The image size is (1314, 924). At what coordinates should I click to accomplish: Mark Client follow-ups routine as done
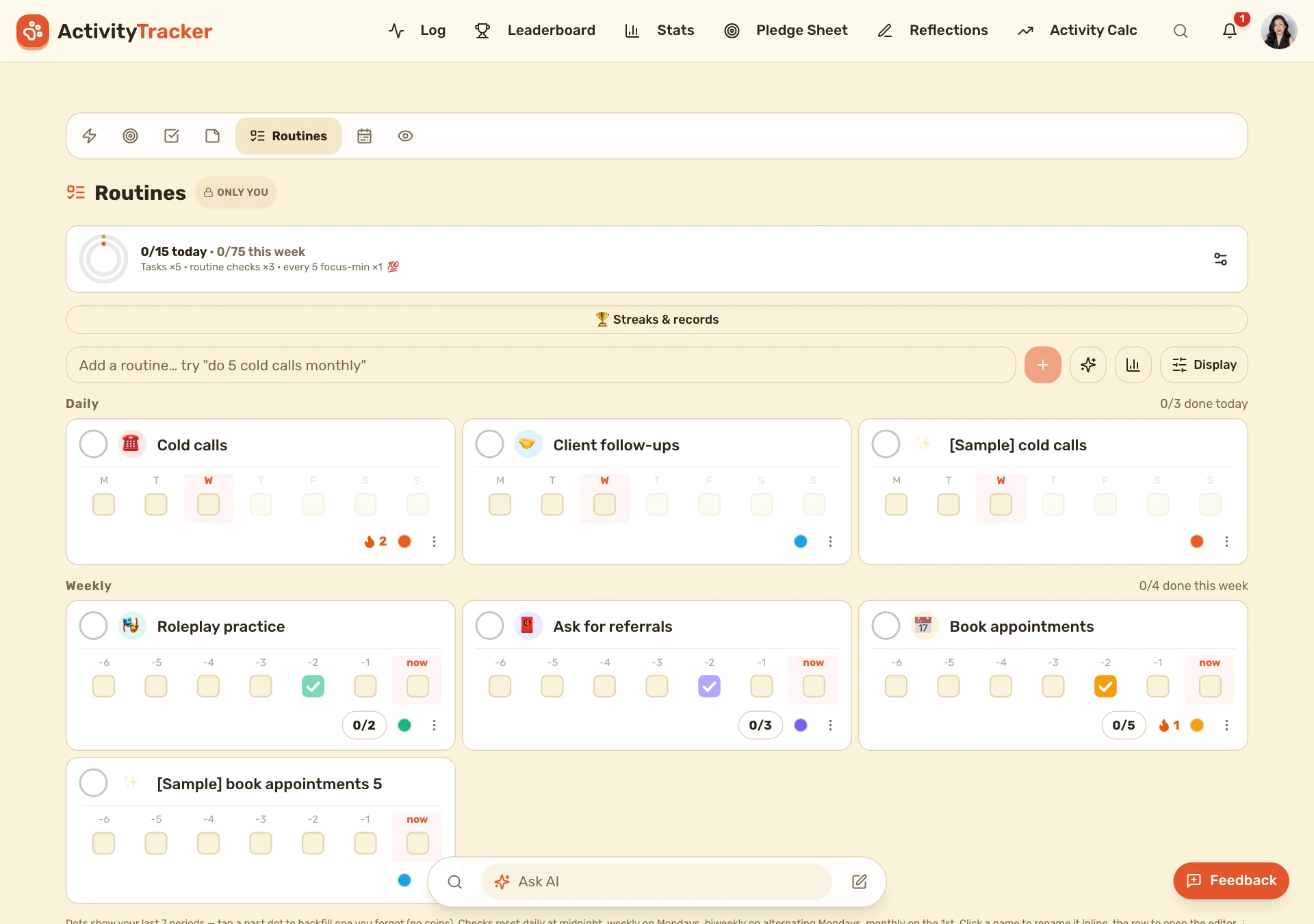pyautogui.click(x=490, y=444)
